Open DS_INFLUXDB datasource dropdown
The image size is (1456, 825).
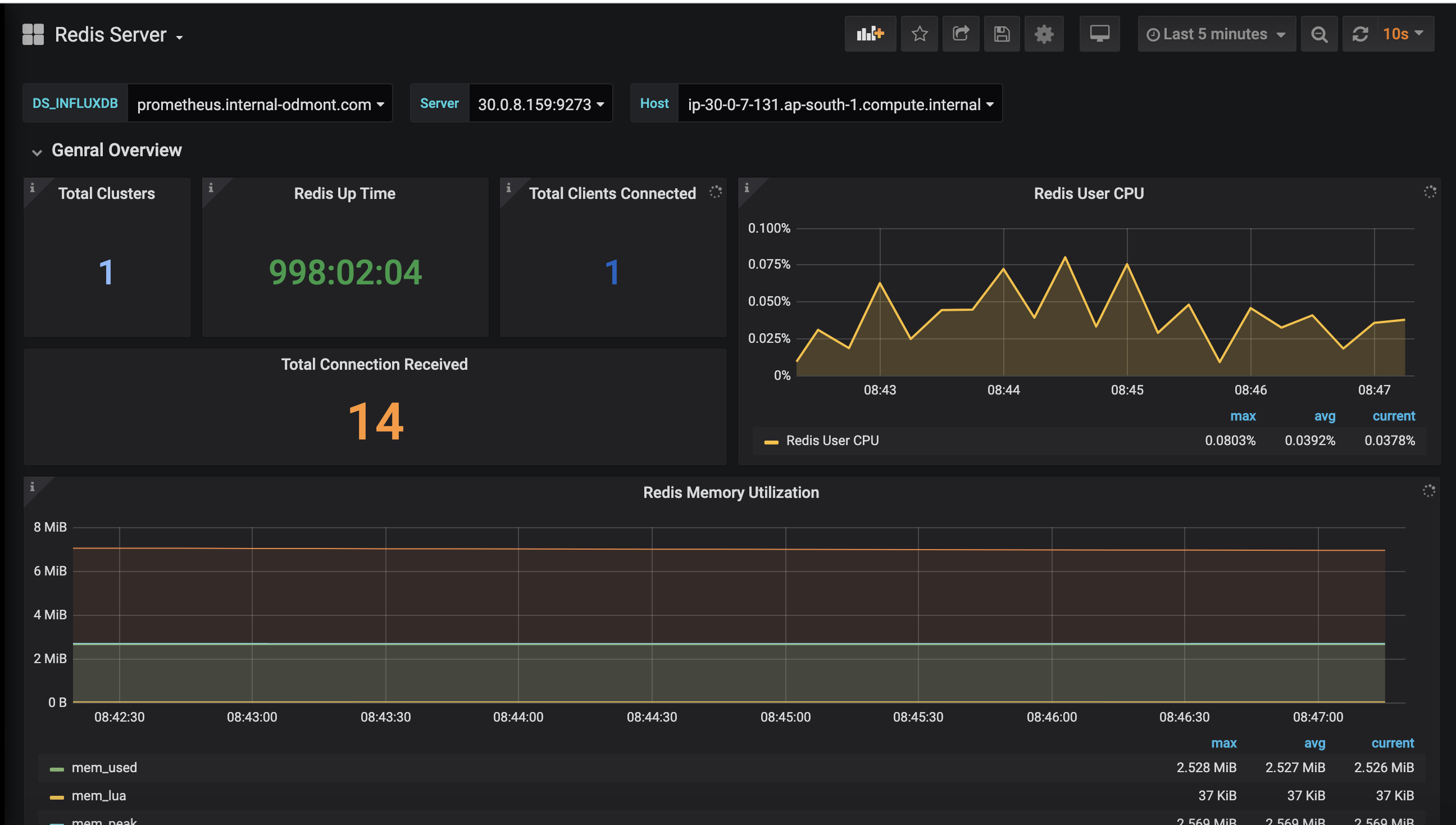pyautogui.click(x=260, y=104)
